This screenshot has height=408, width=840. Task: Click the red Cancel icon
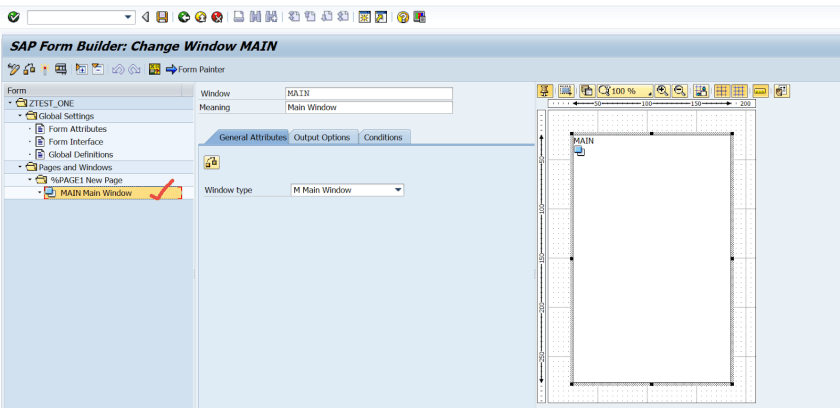pos(216,17)
